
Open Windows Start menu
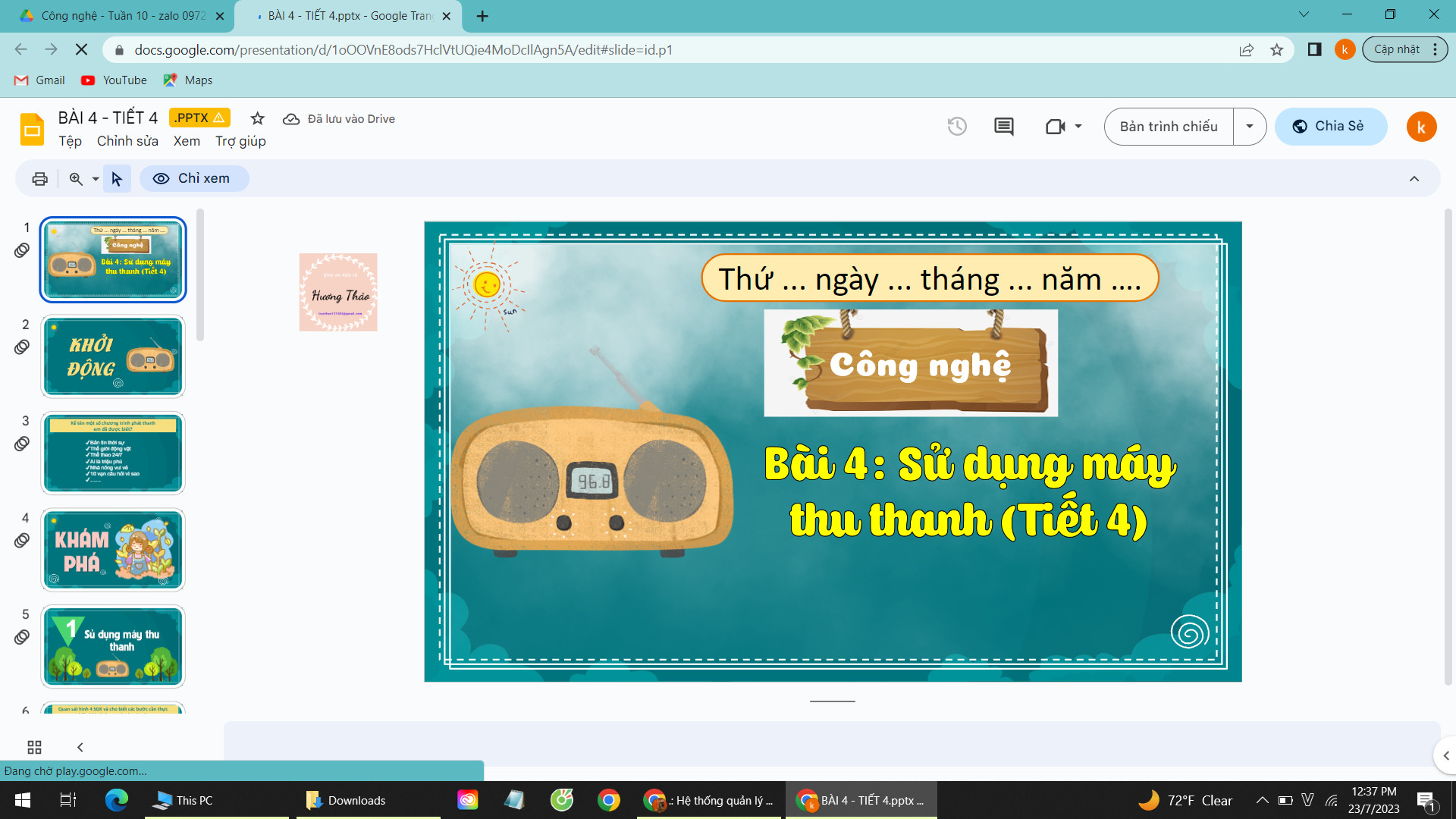[x=23, y=800]
